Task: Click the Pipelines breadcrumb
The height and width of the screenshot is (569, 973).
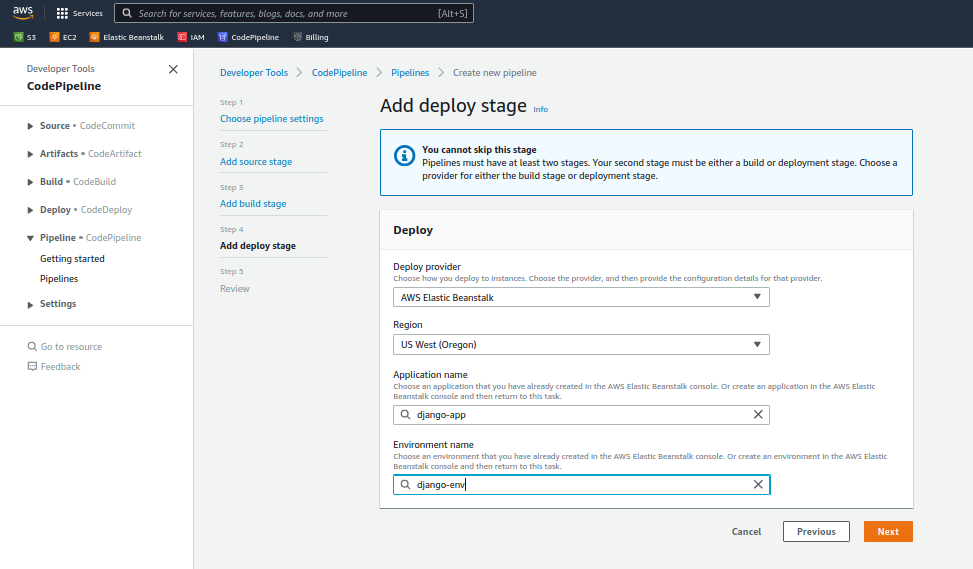Action: click(410, 73)
